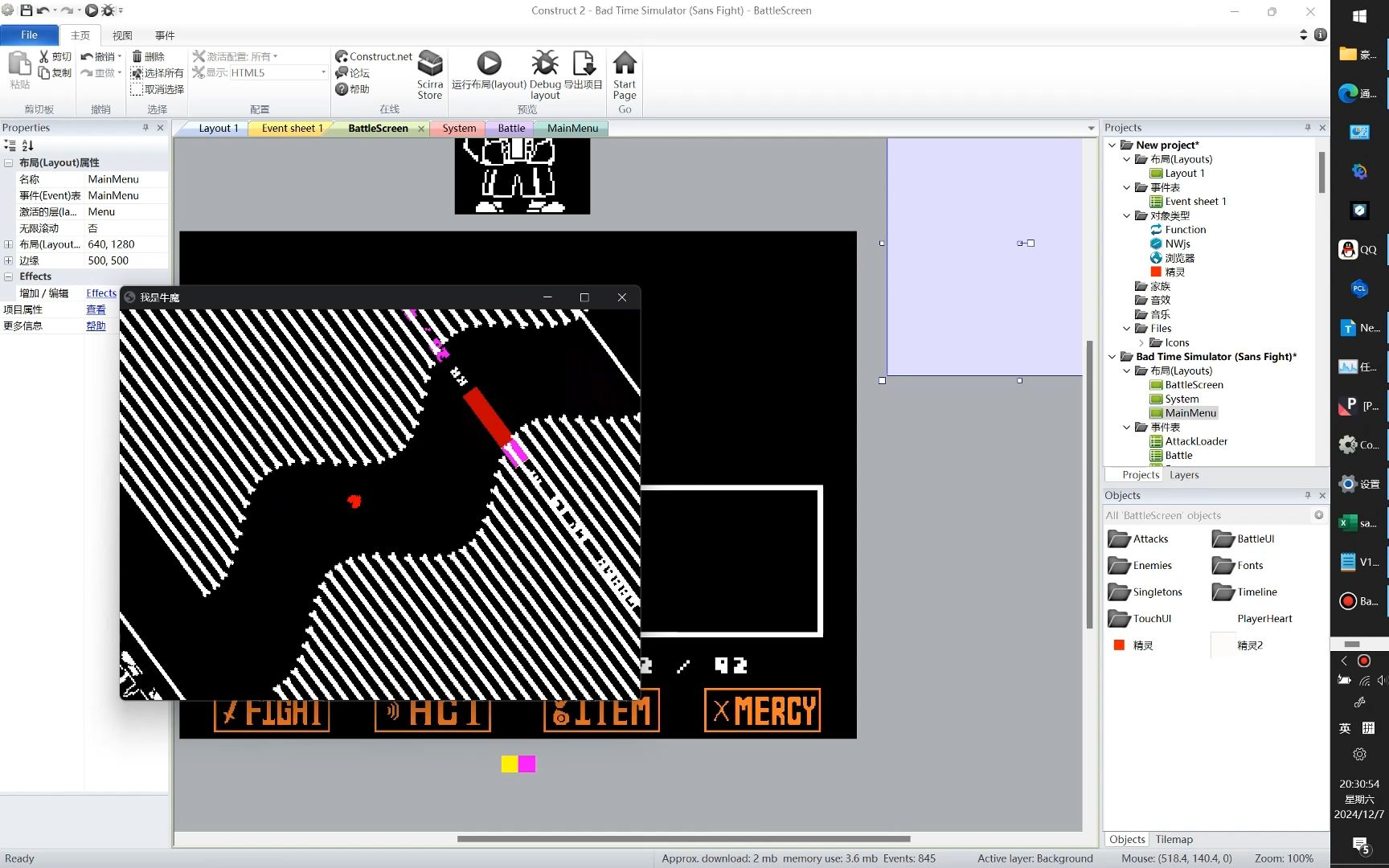Switch to the Tilemap tab
1389x868 pixels.
1174,839
